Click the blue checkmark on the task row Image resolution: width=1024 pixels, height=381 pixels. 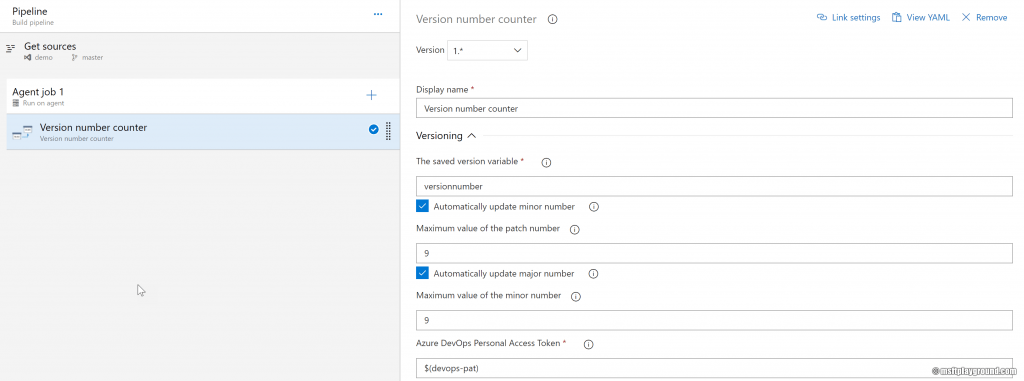[374, 129]
